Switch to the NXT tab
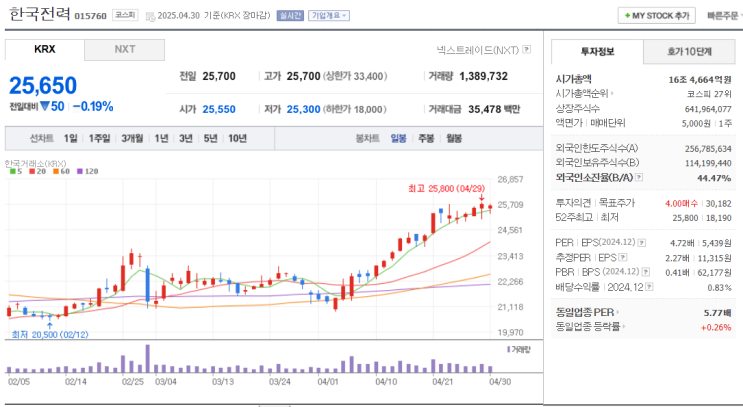Image resolution: width=743 pixels, height=407 pixels. pyautogui.click(x=125, y=49)
